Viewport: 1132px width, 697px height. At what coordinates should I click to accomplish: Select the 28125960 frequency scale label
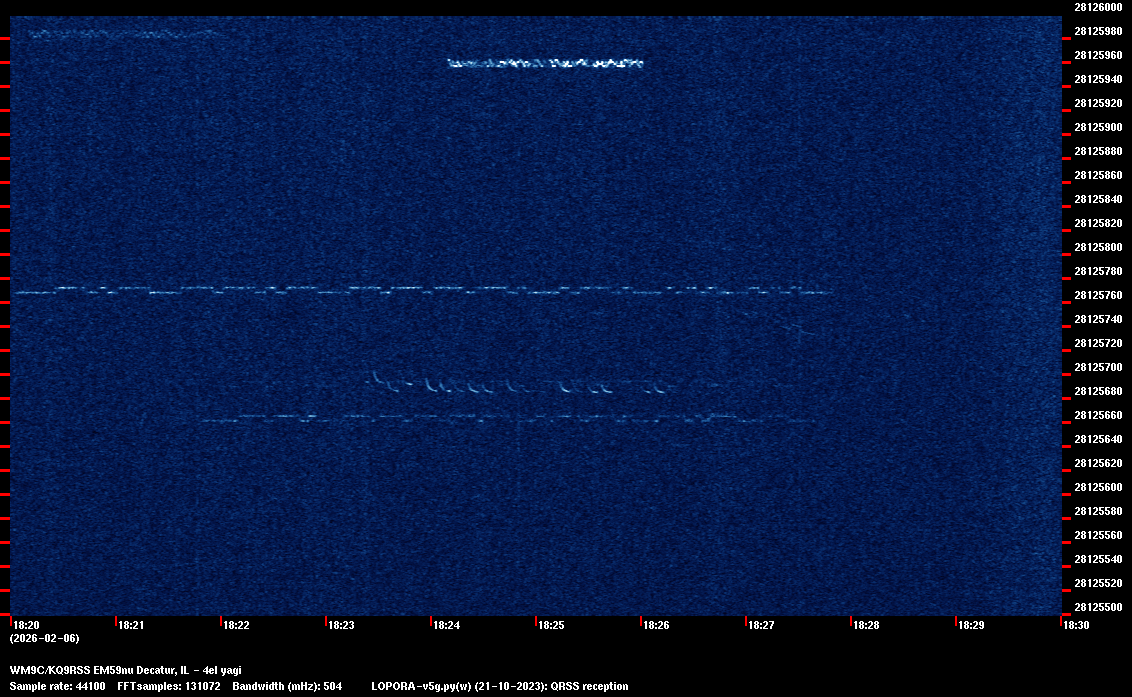(1097, 55)
